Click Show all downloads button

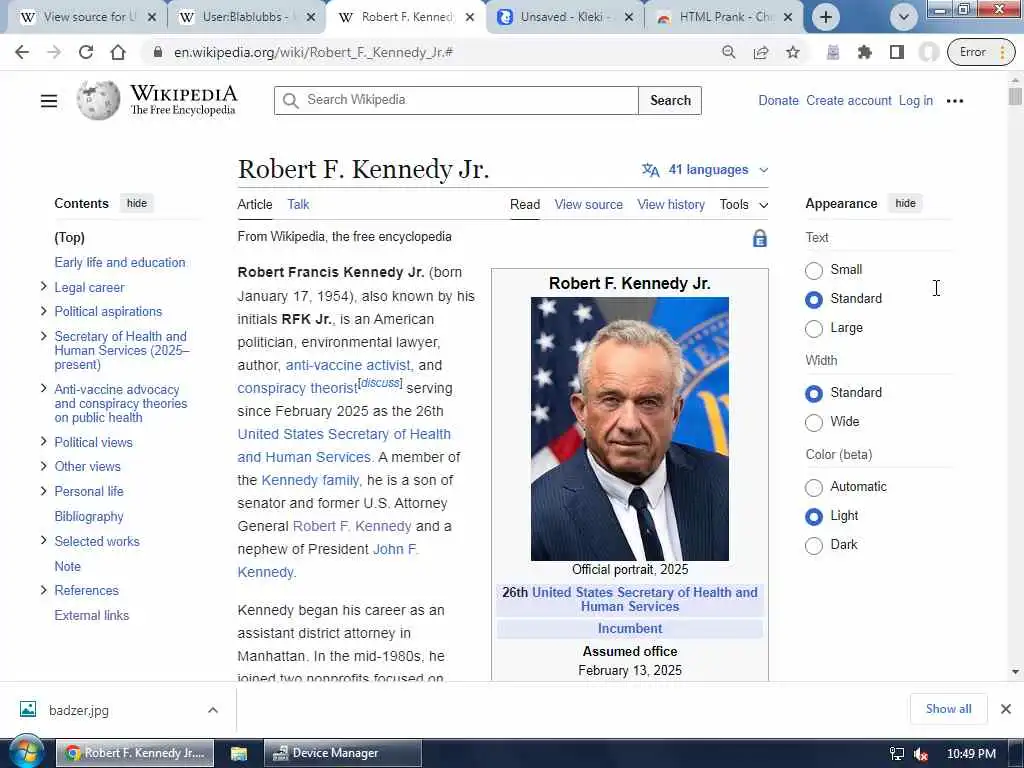(x=948, y=709)
